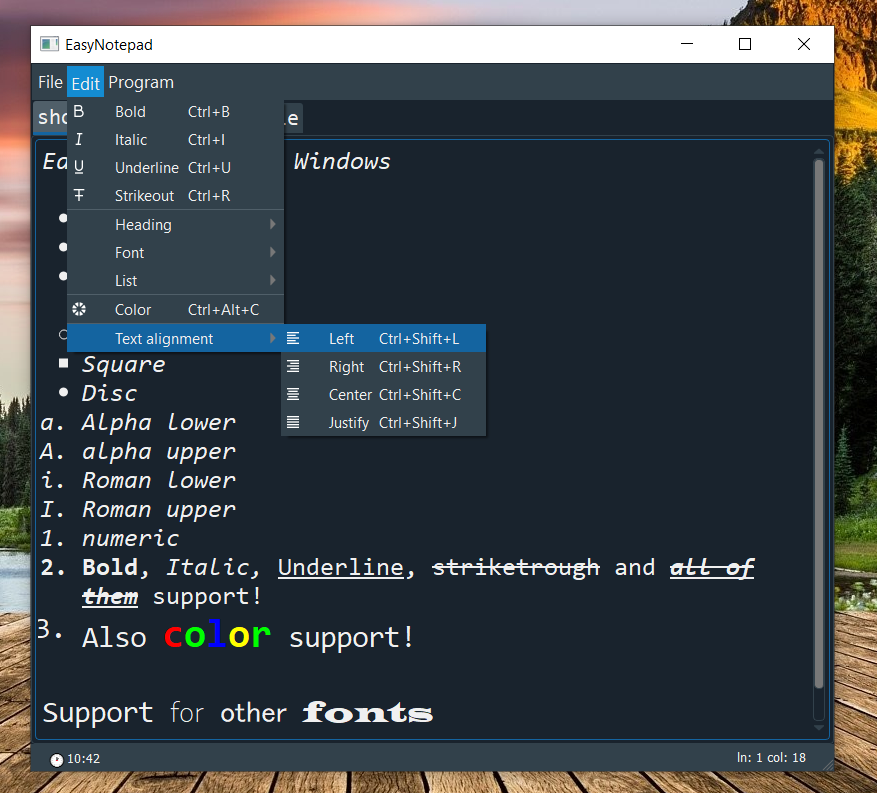Open the Program menu
Viewport: 877px width, 793px height.
pos(141,82)
